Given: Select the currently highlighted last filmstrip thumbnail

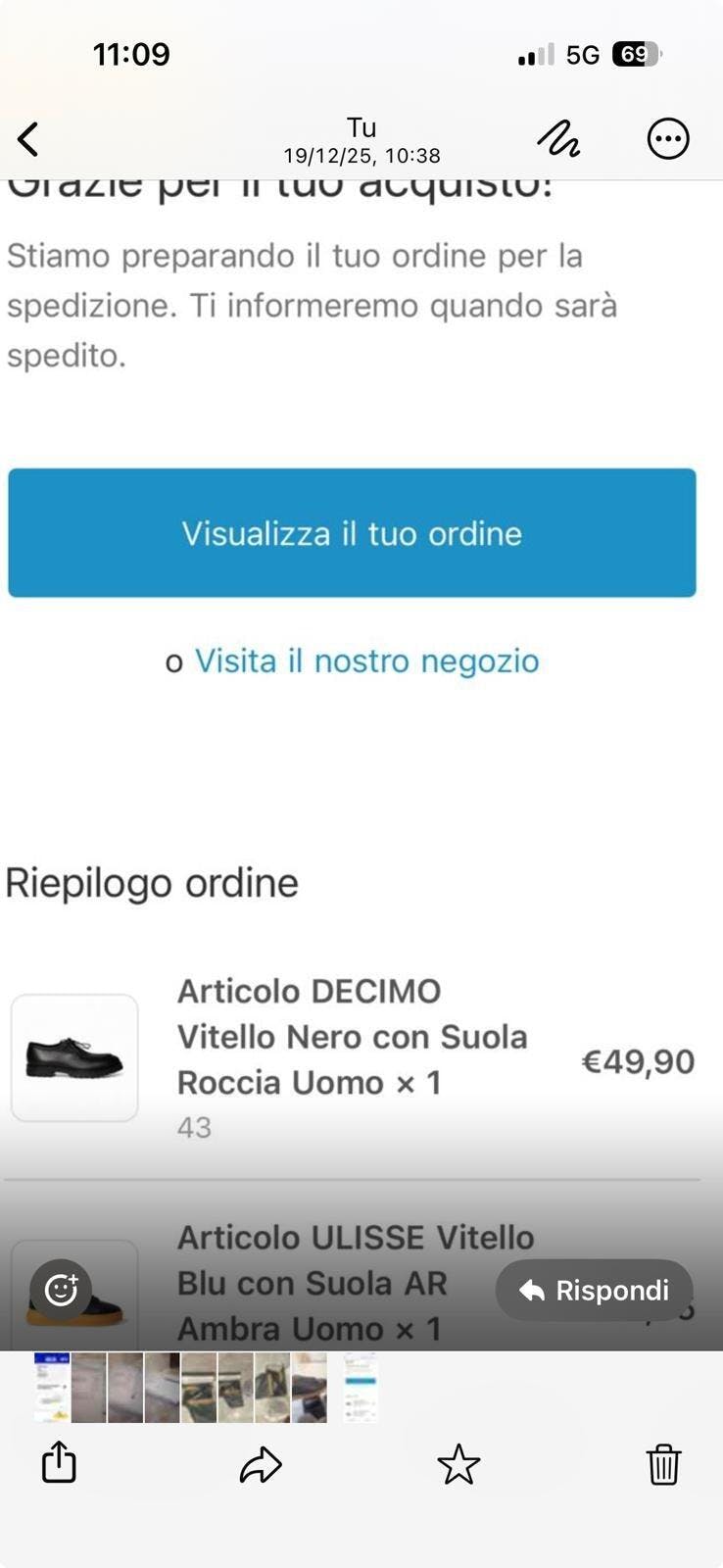Looking at the screenshot, I should [x=361, y=1387].
